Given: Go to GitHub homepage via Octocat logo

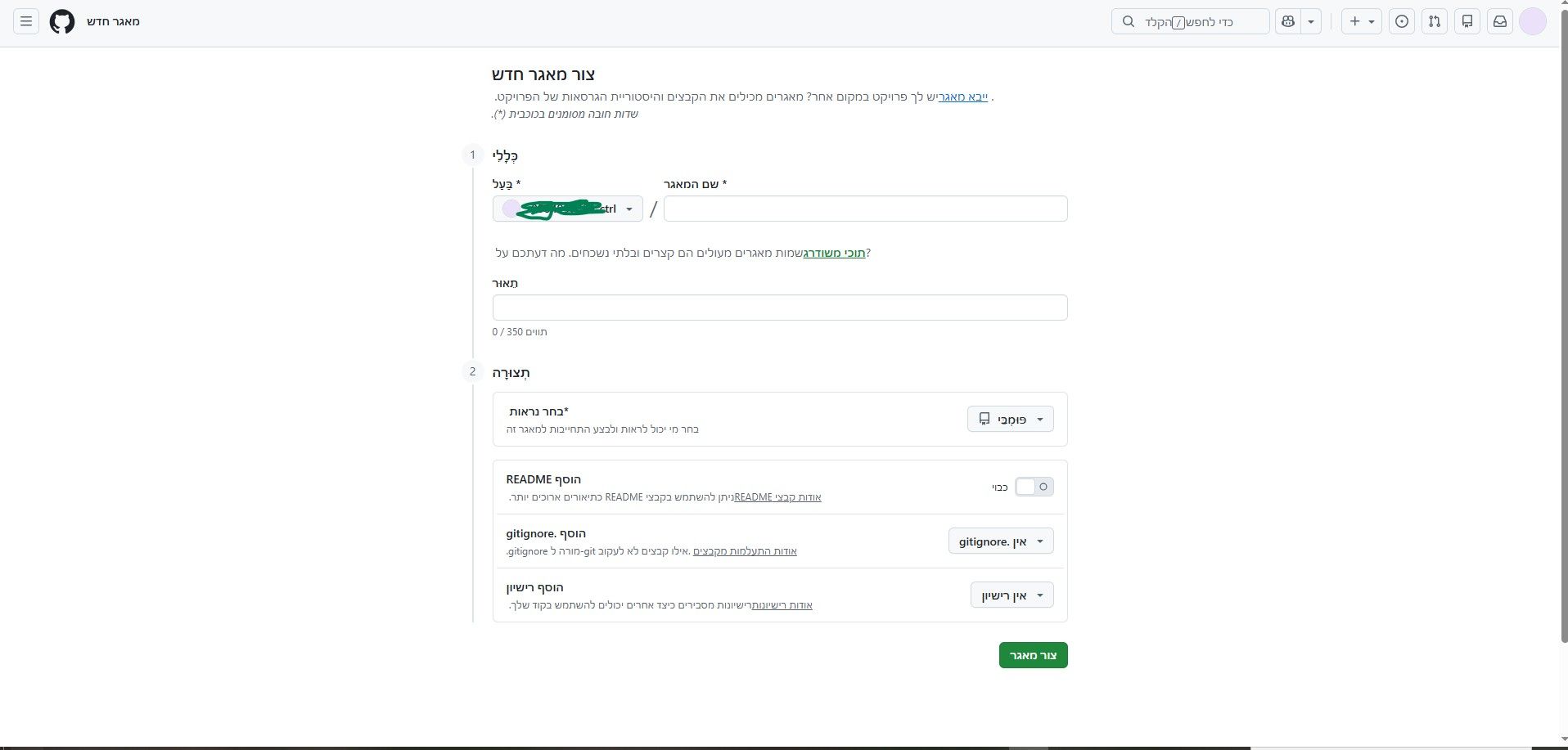Looking at the screenshot, I should tap(62, 21).
